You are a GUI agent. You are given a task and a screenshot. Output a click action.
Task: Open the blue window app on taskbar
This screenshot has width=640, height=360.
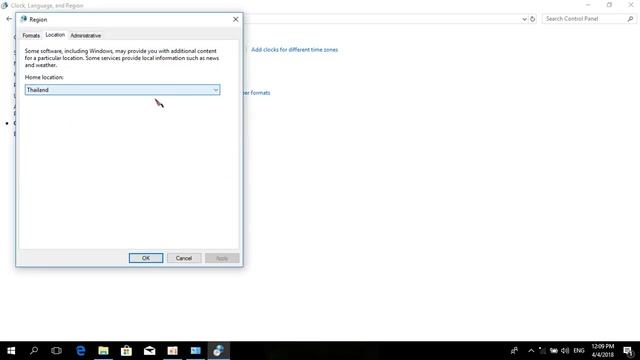click(x=196, y=351)
